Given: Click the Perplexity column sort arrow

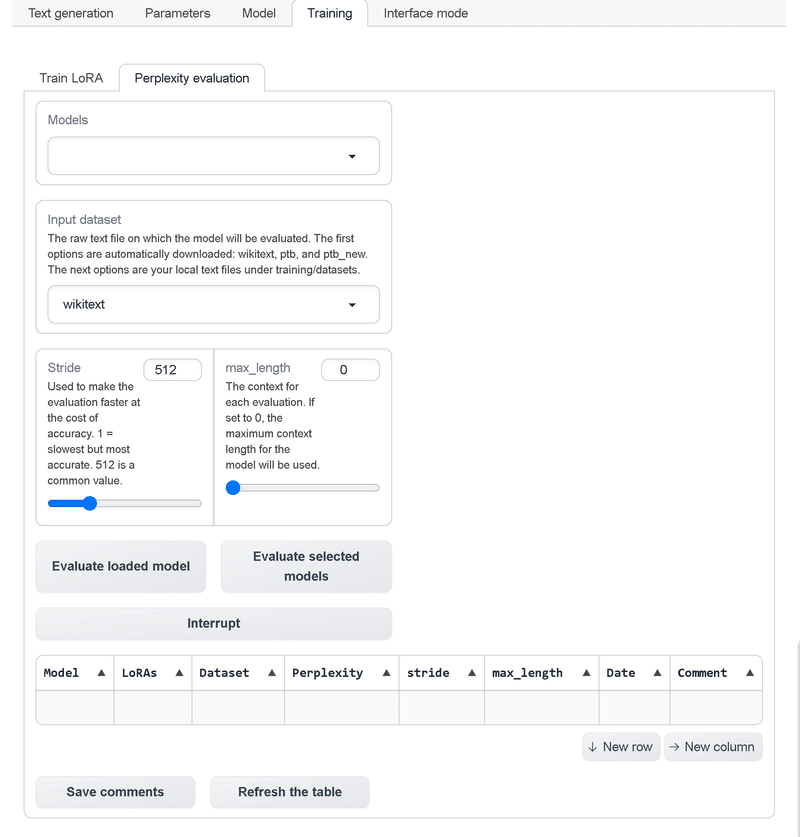Looking at the screenshot, I should (386, 673).
